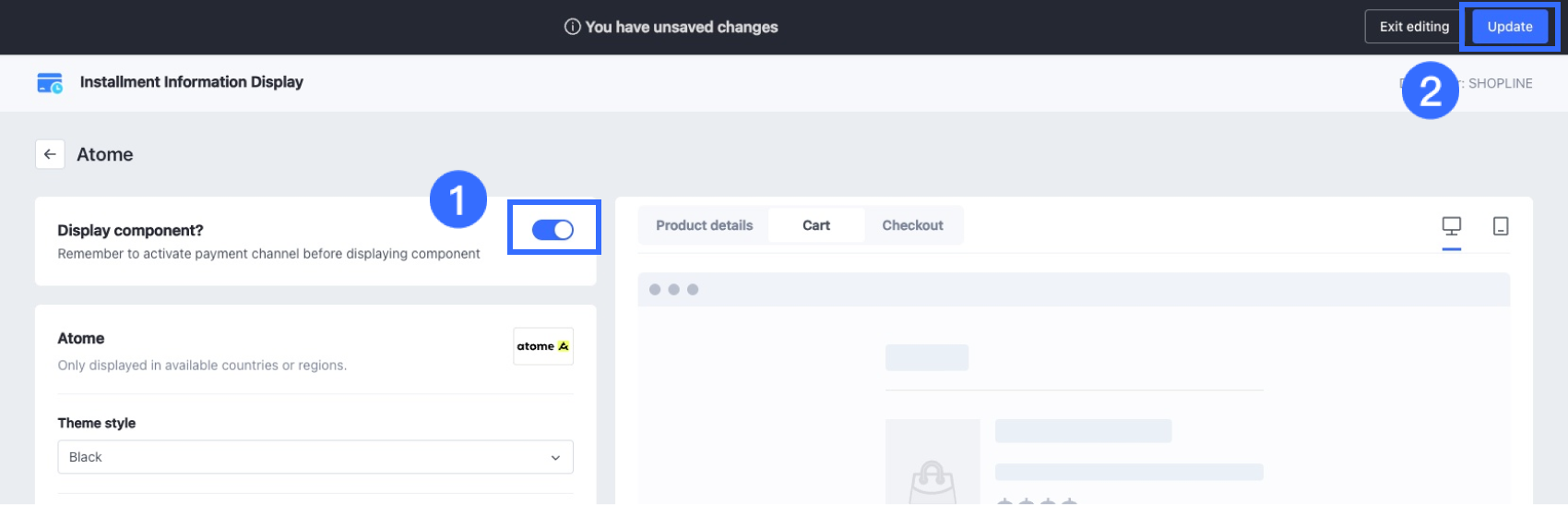
Task: Open the Theme style dropdown showing Black
Action: tap(315, 457)
